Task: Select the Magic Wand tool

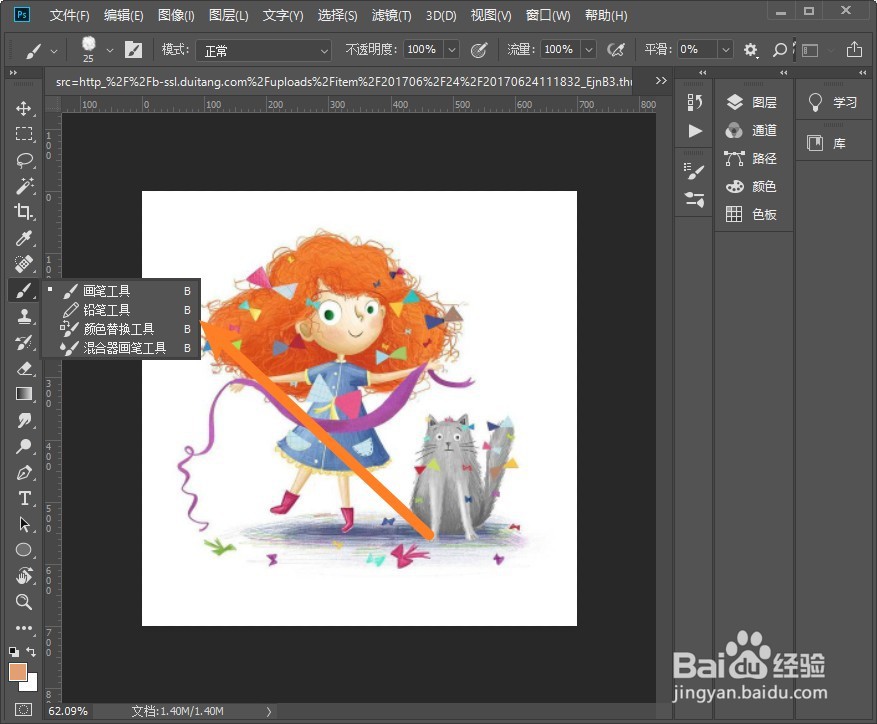Action: [x=23, y=186]
